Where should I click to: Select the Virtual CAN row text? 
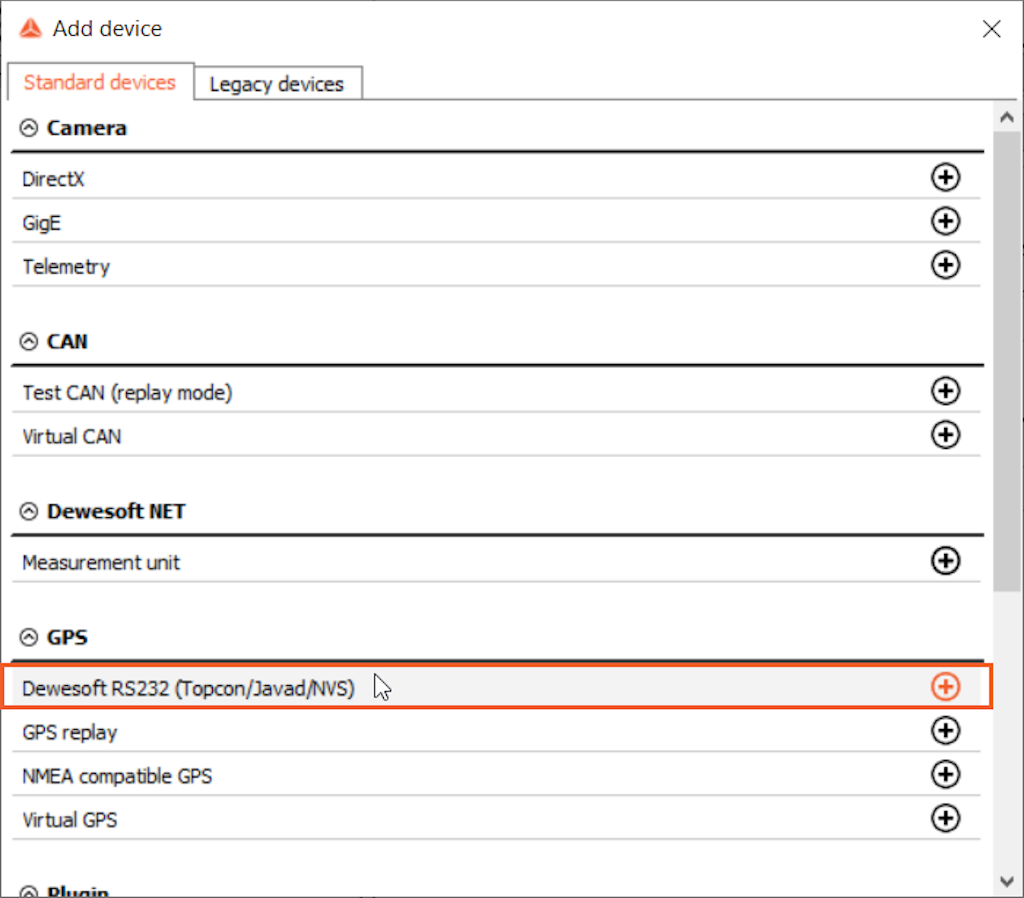[72, 436]
